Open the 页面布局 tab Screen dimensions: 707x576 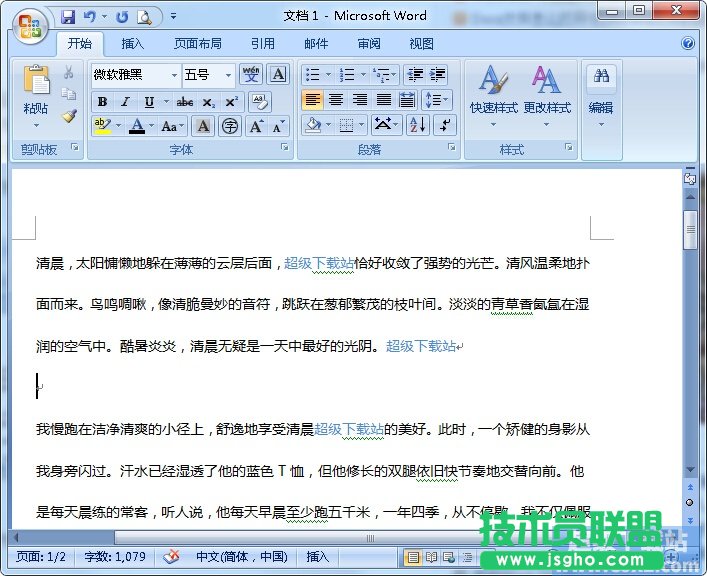point(198,44)
